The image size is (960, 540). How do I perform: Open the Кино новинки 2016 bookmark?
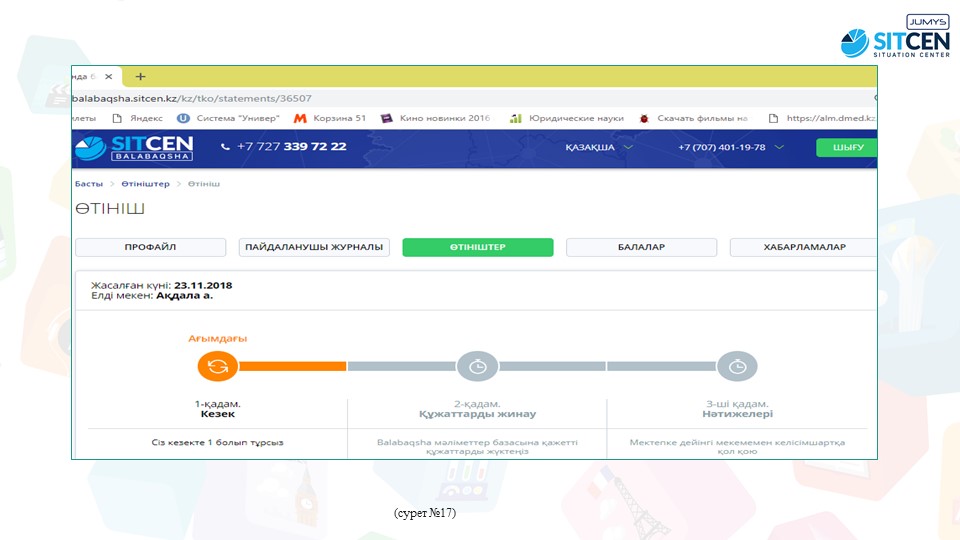pos(436,118)
